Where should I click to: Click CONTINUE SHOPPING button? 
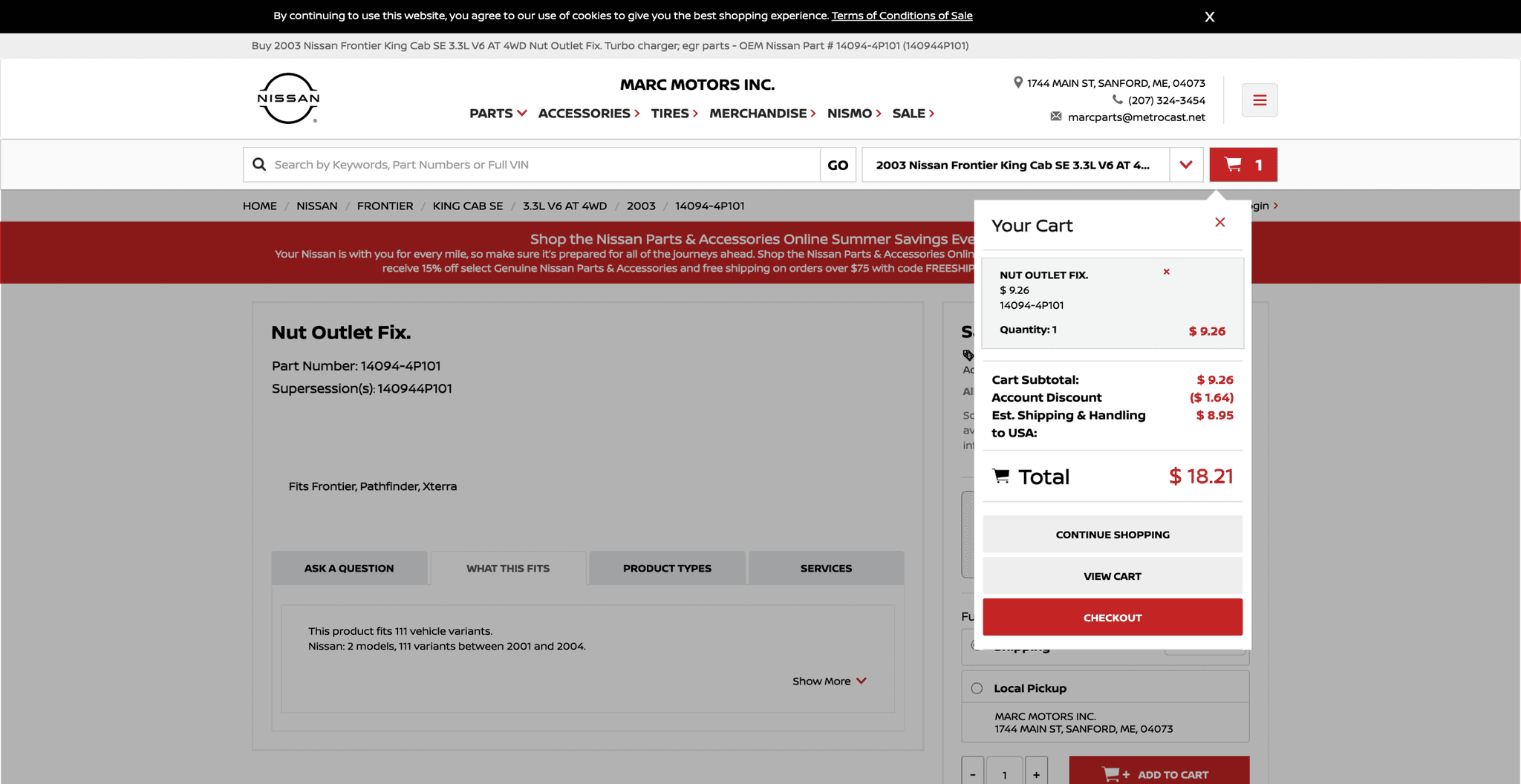coord(1113,535)
